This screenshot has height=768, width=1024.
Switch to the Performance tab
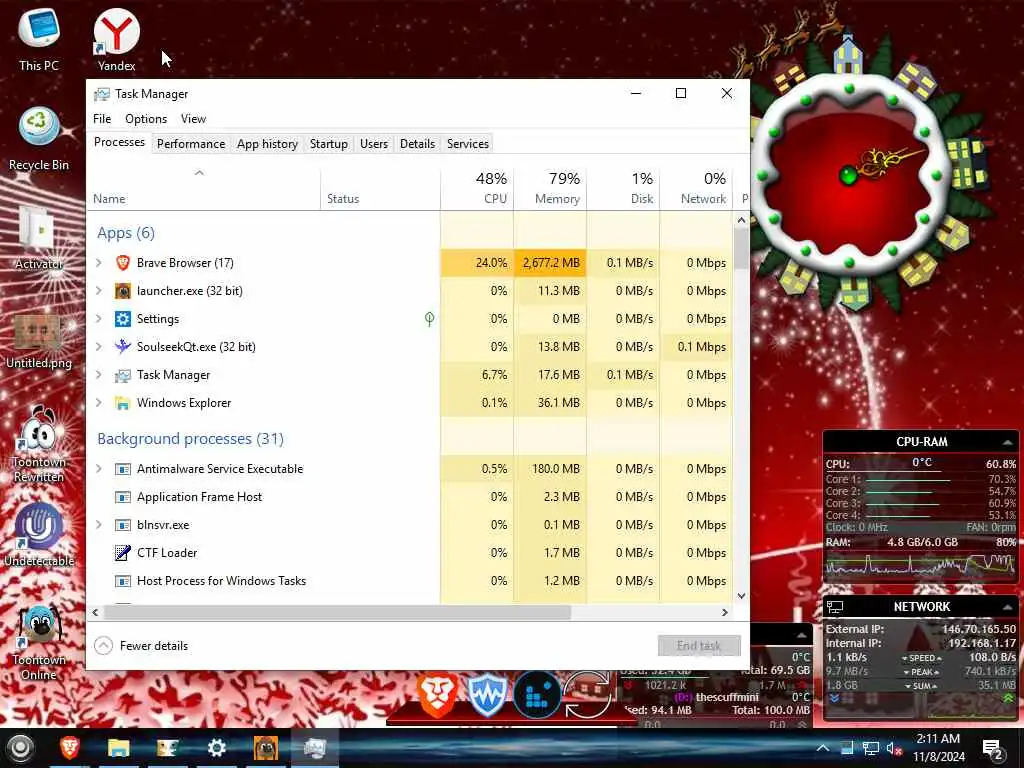coord(191,144)
